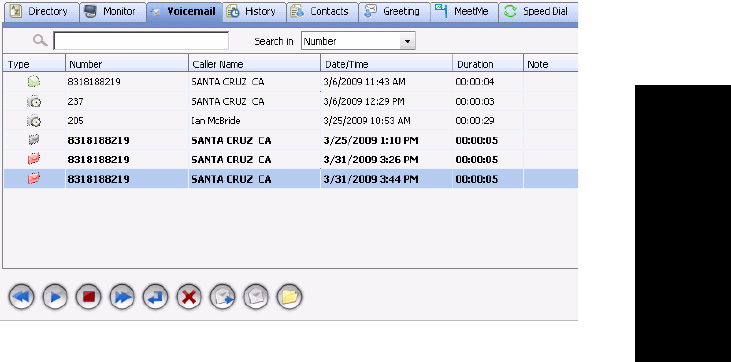The width and height of the screenshot is (731, 362).
Task: Sort by the Duration column header
Action: coord(487,64)
